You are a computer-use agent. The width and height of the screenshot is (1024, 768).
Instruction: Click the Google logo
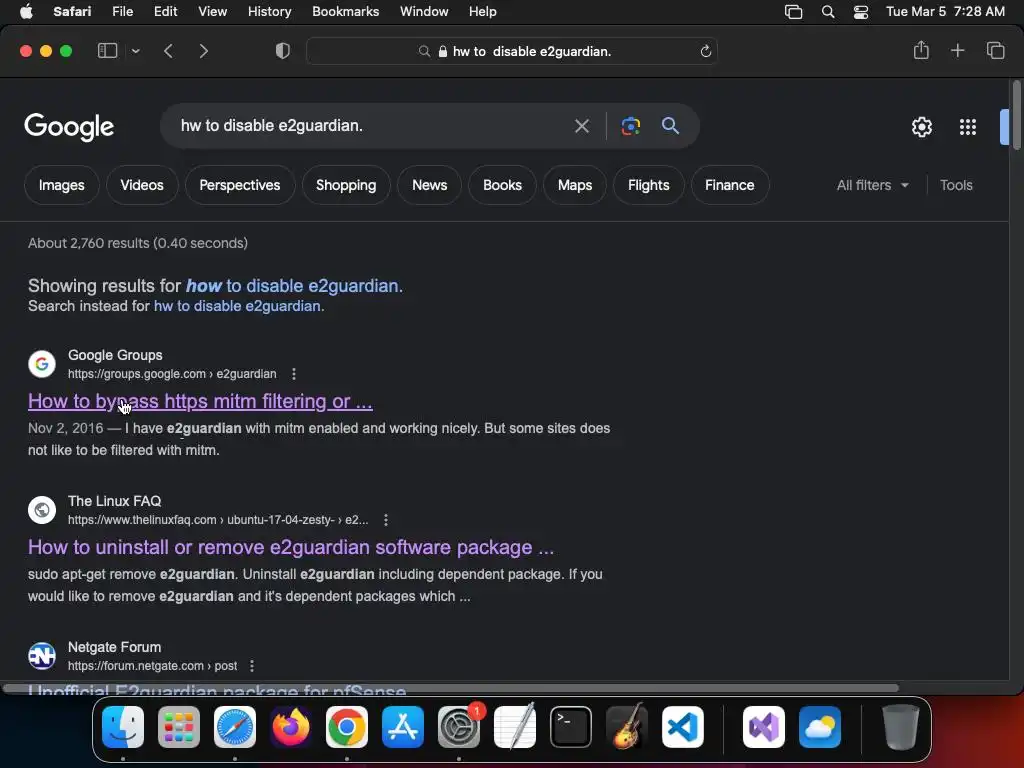click(69, 127)
